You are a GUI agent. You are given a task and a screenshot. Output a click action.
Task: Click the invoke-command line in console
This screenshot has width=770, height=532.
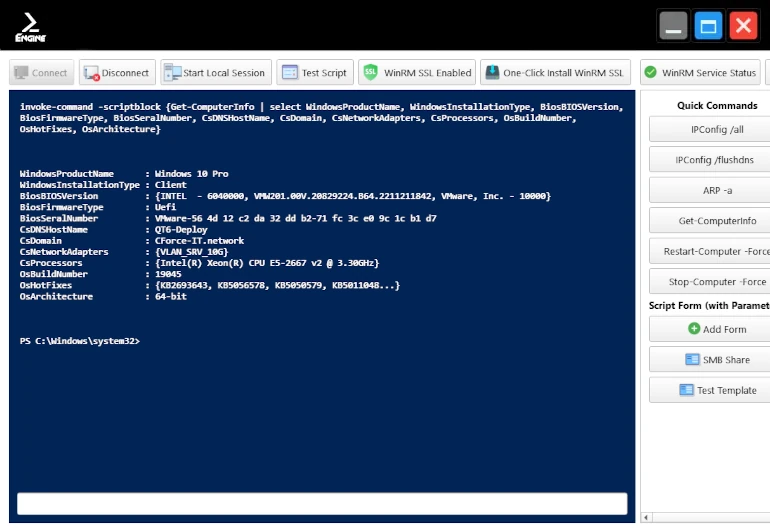(322, 118)
